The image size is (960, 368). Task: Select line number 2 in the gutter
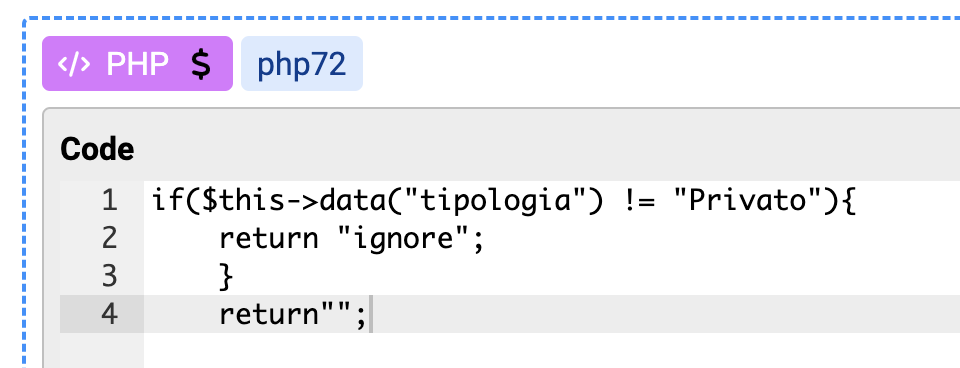click(x=109, y=238)
